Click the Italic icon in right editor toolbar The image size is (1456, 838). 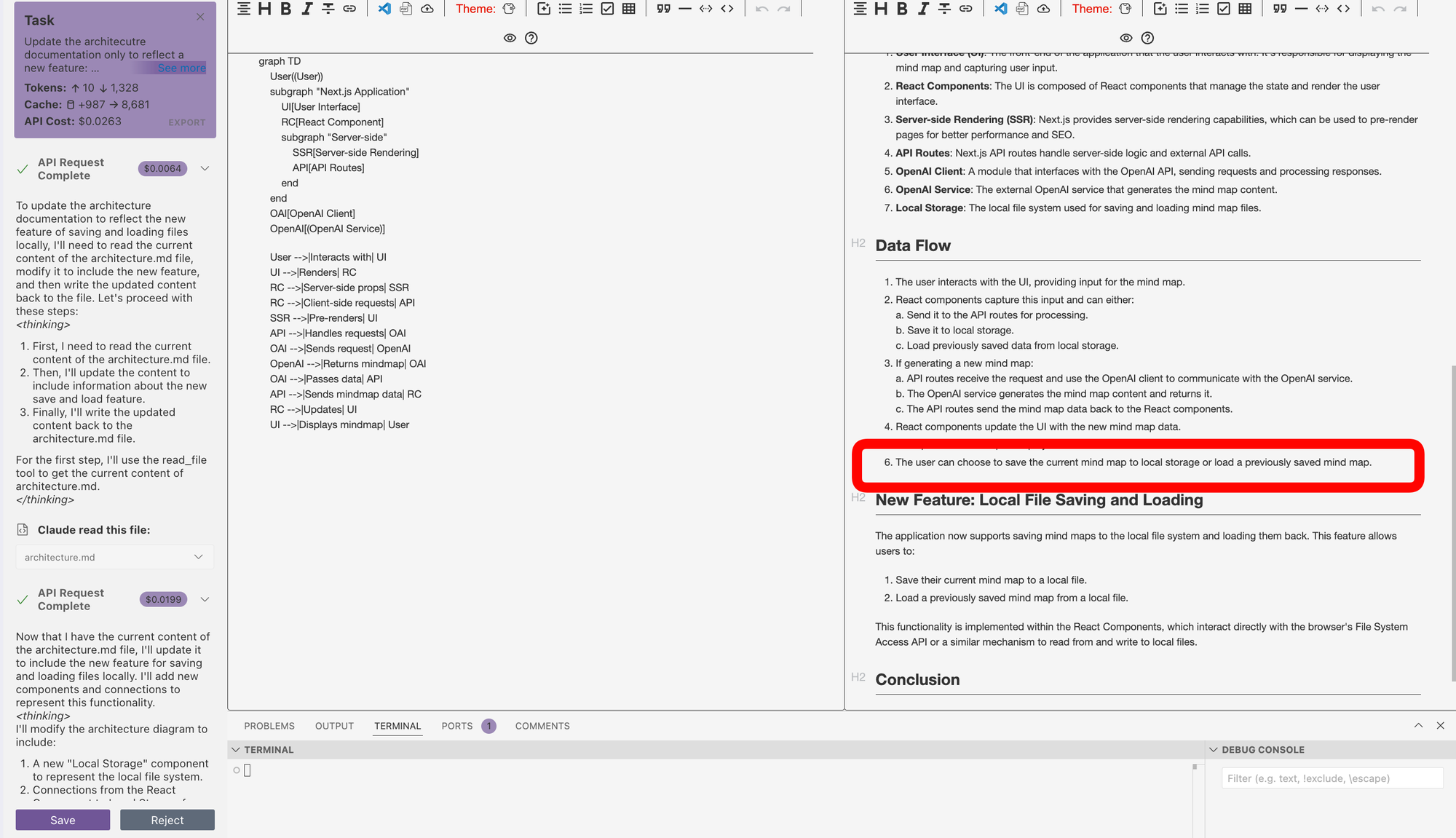click(x=923, y=9)
